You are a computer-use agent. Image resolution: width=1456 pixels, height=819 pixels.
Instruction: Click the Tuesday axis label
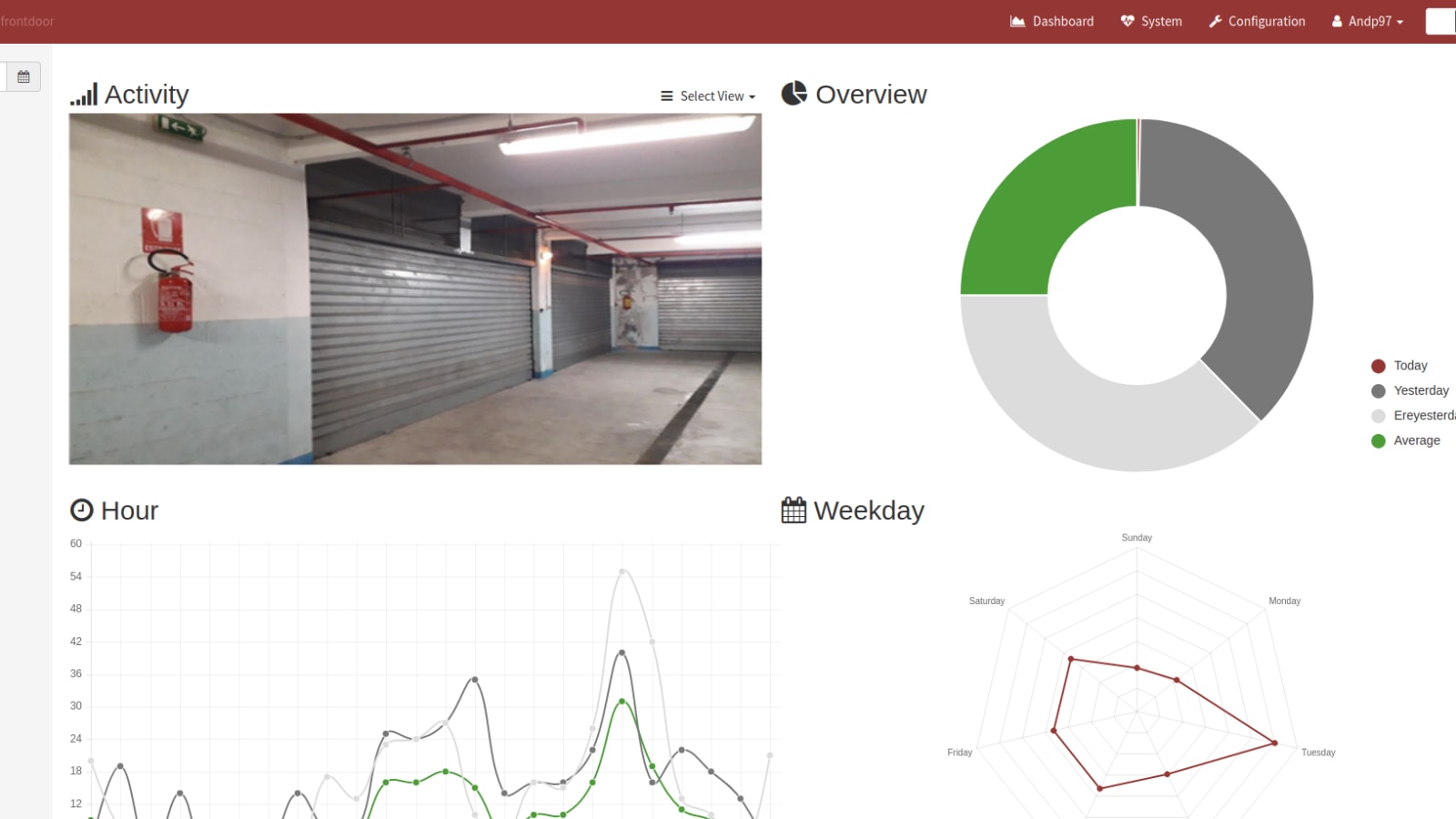click(1318, 753)
